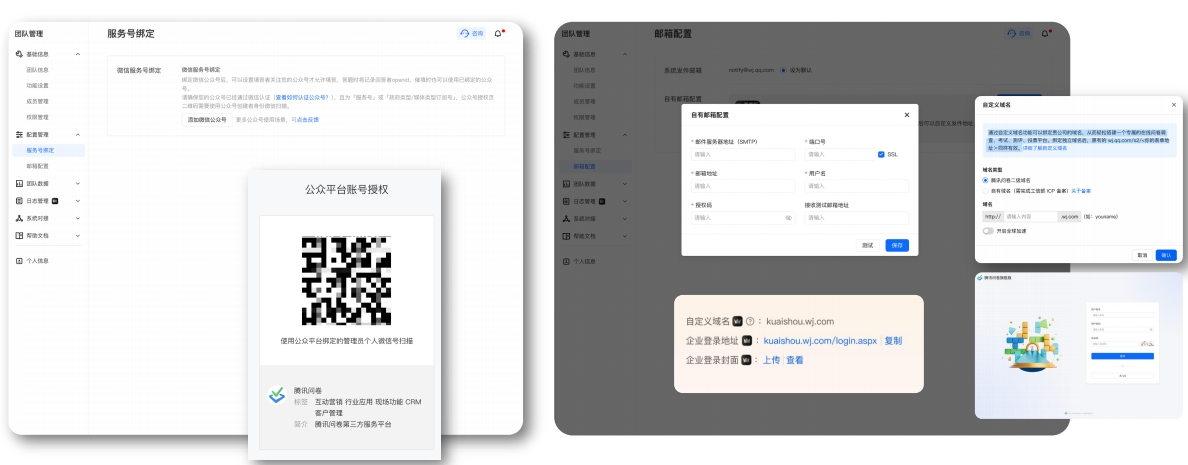The width and height of the screenshot is (1188, 465).
Task: Click 基础信息 icon in 服务号绑定 window sidebar
Action: 19,55
